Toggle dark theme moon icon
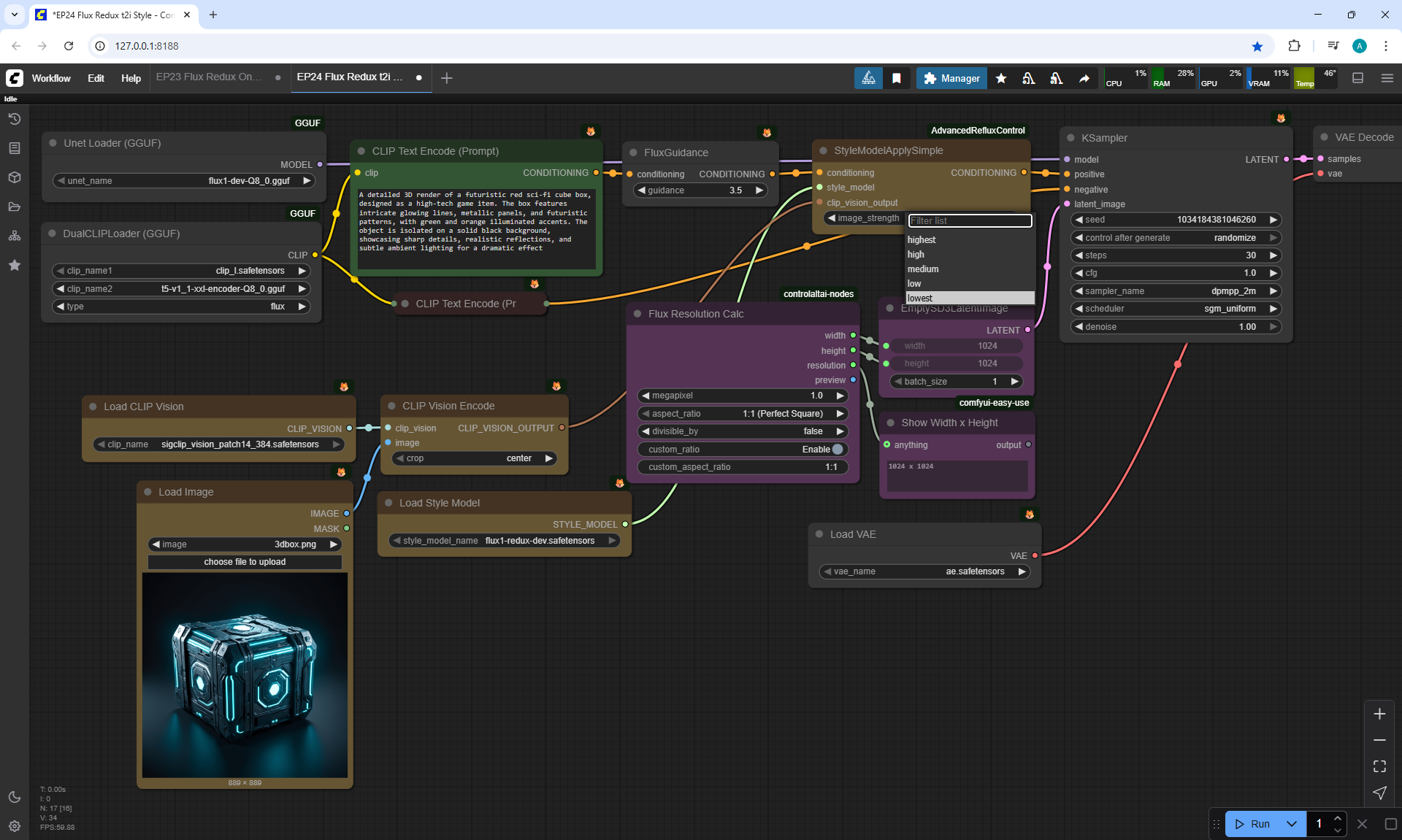Screen dimensions: 1402x840 point(14,797)
